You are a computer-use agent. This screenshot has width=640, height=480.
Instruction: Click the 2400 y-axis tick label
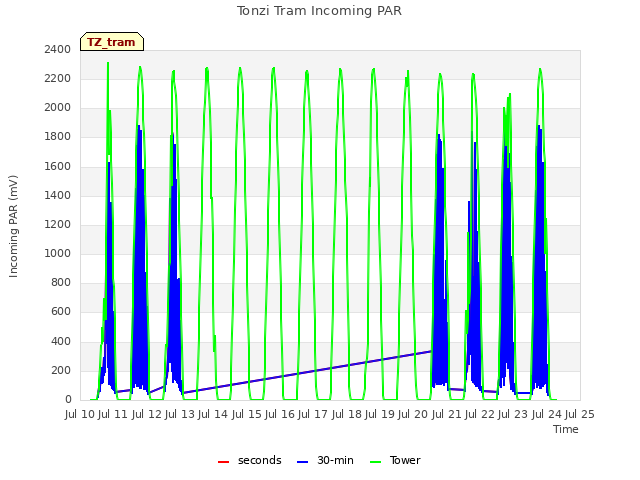point(58,49)
